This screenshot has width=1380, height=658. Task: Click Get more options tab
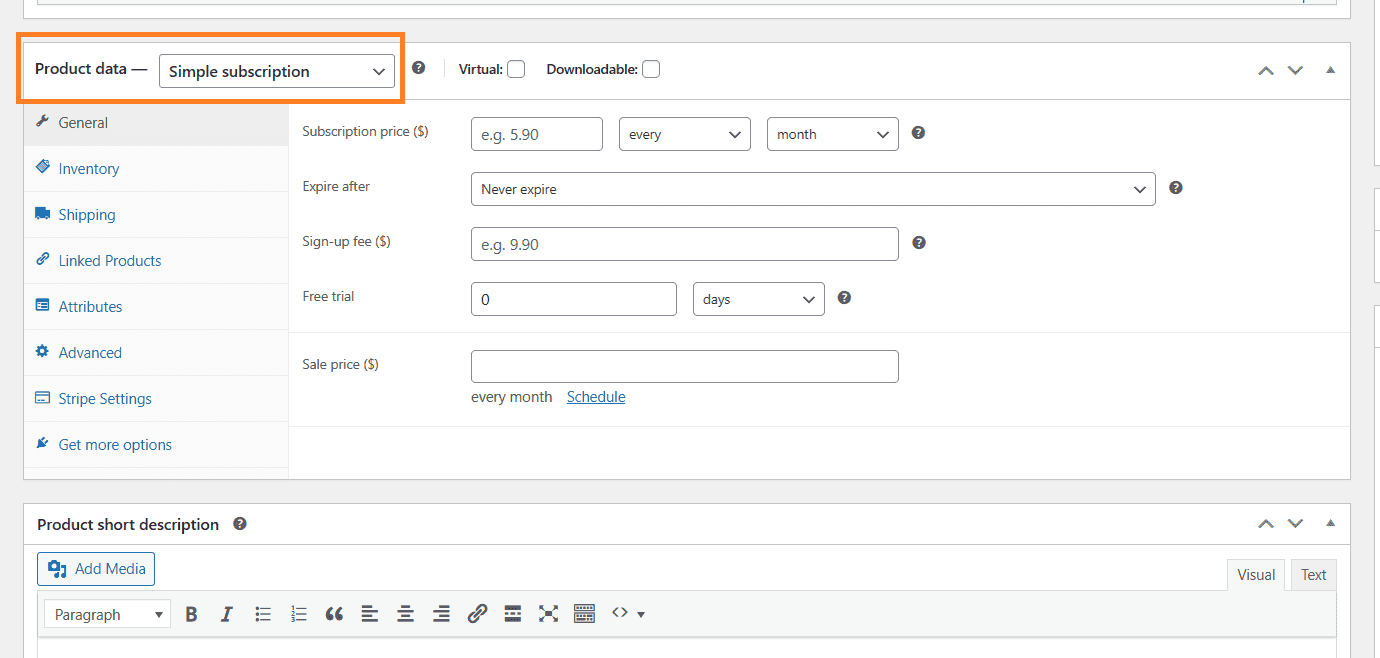[x=156, y=445]
